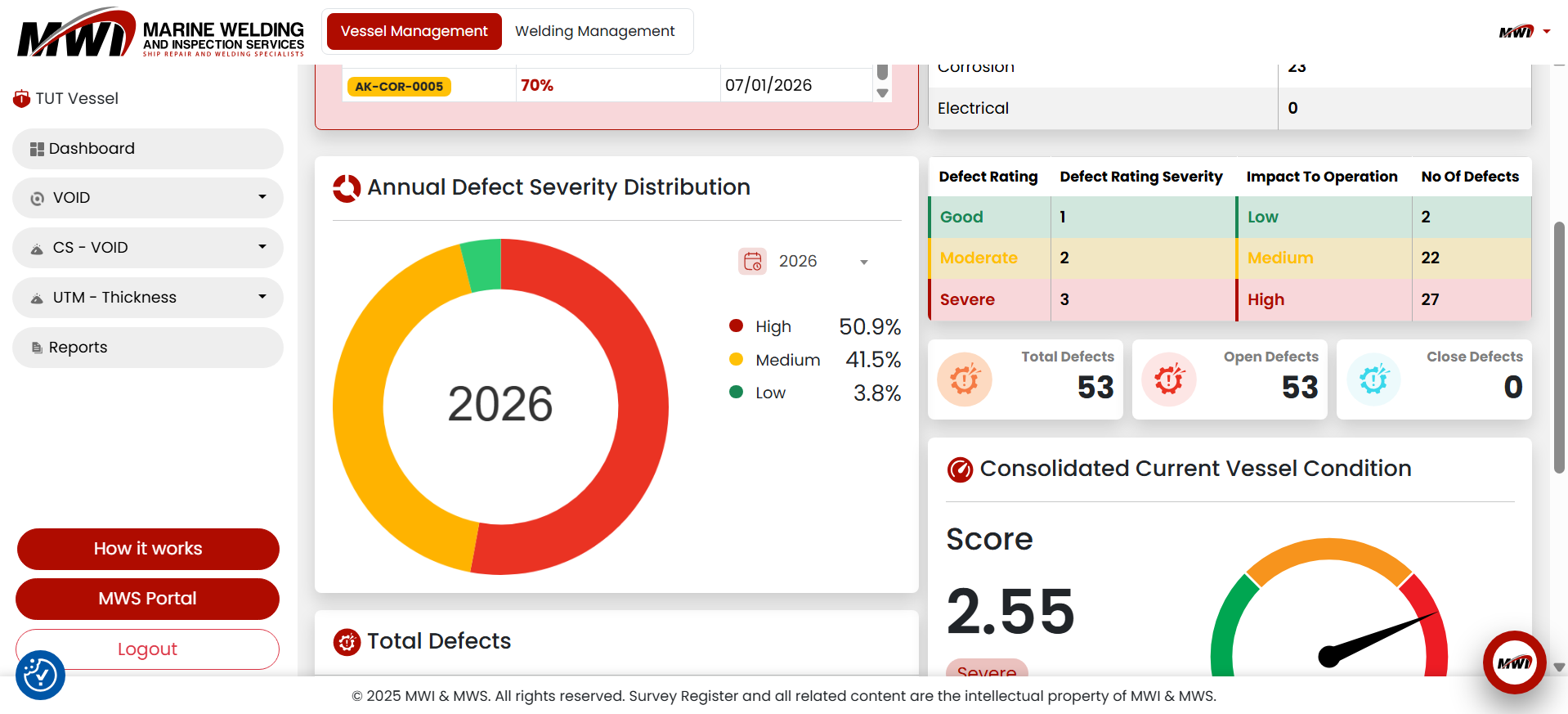Switch to Welding Management tab
Image resolution: width=1568 pixels, height=714 pixels.
pos(594,31)
